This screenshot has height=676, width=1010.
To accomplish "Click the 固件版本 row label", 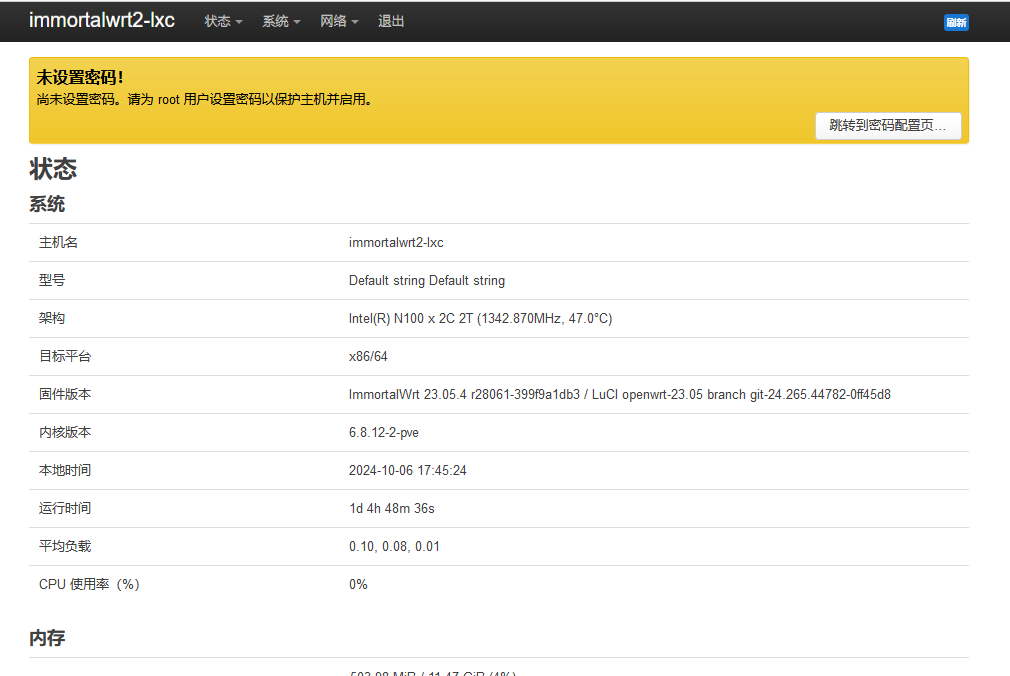I will pyautogui.click(x=65, y=394).
